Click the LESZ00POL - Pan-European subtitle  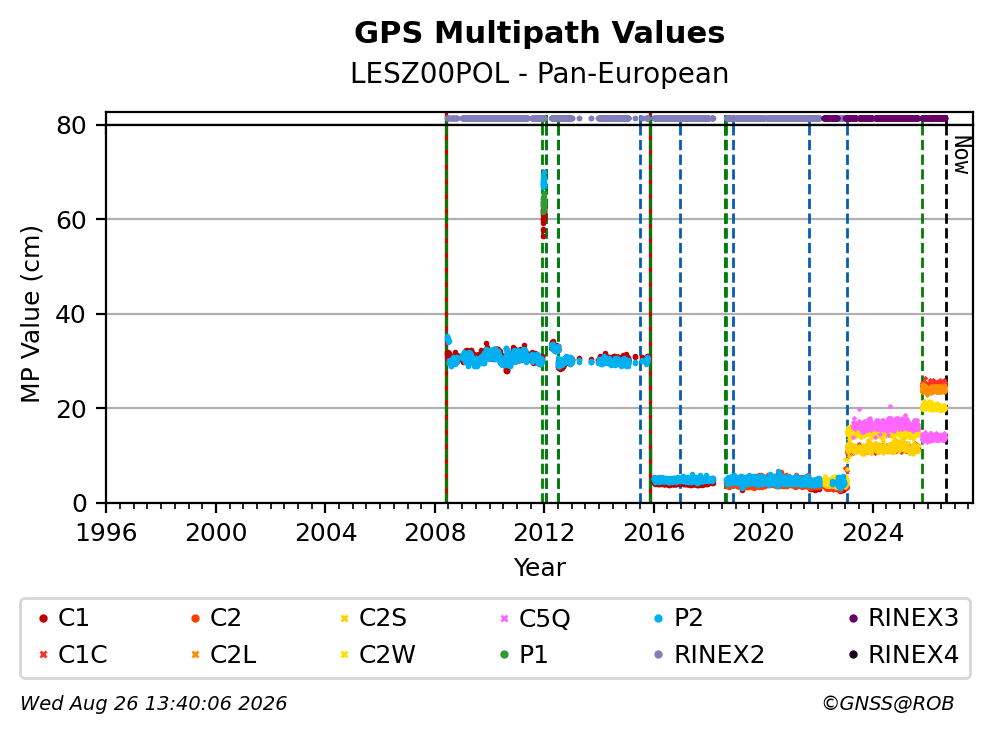point(539,73)
